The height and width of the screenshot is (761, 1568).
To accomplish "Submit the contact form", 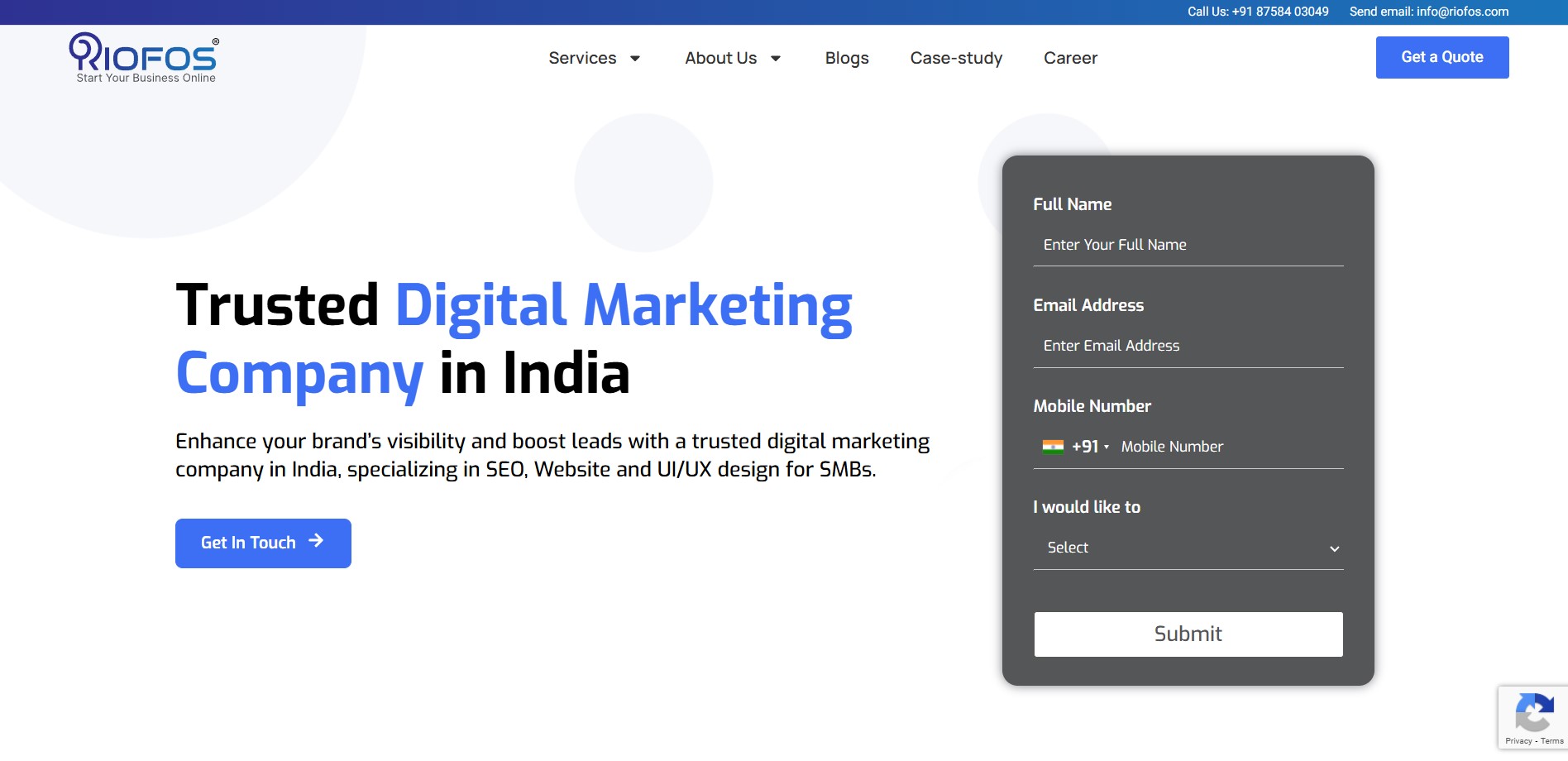I will (x=1188, y=634).
